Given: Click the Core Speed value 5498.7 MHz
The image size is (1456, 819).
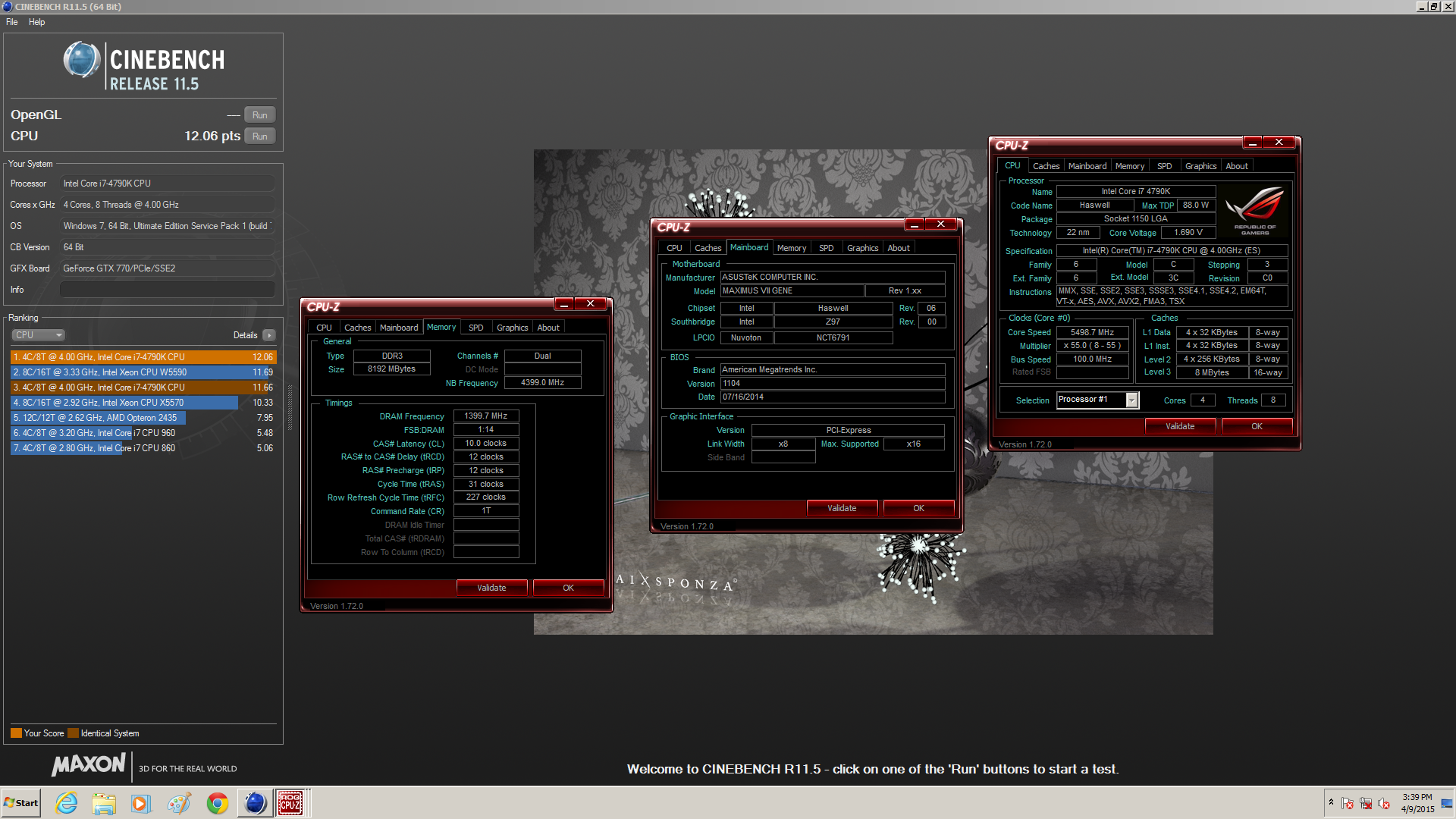Looking at the screenshot, I should point(1092,333).
